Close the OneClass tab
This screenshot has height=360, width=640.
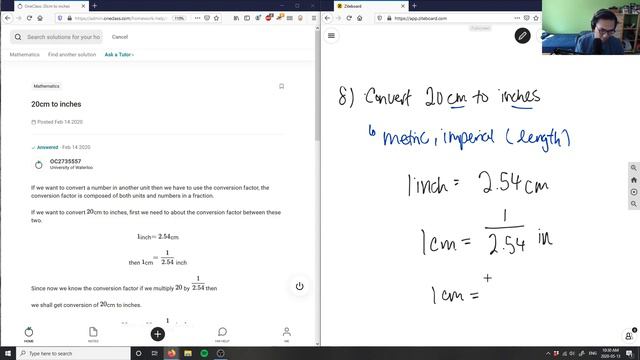click(83, 6)
